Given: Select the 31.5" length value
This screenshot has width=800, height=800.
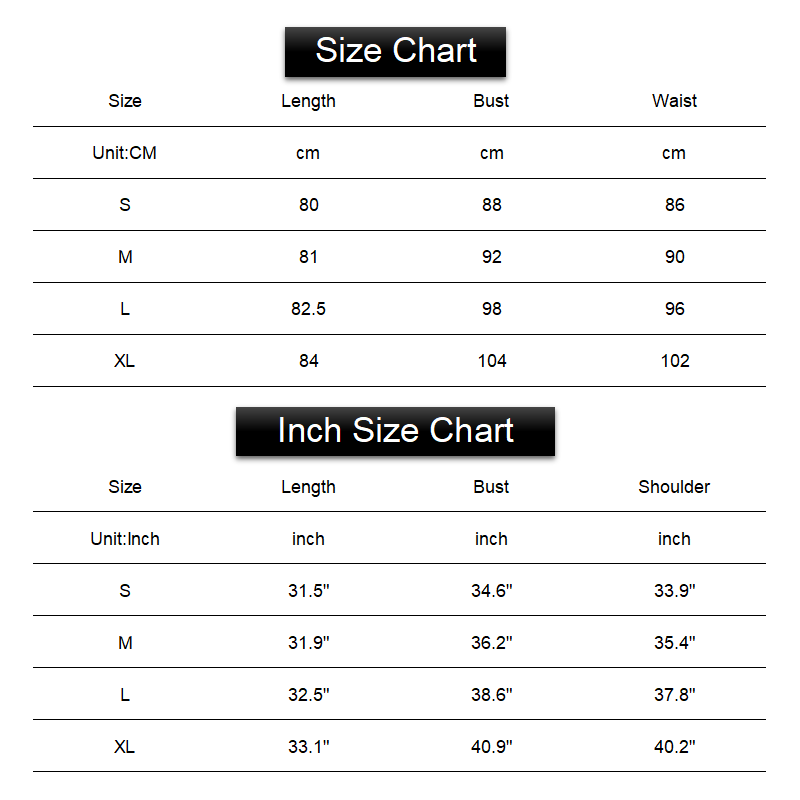Looking at the screenshot, I should pos(309,591).
